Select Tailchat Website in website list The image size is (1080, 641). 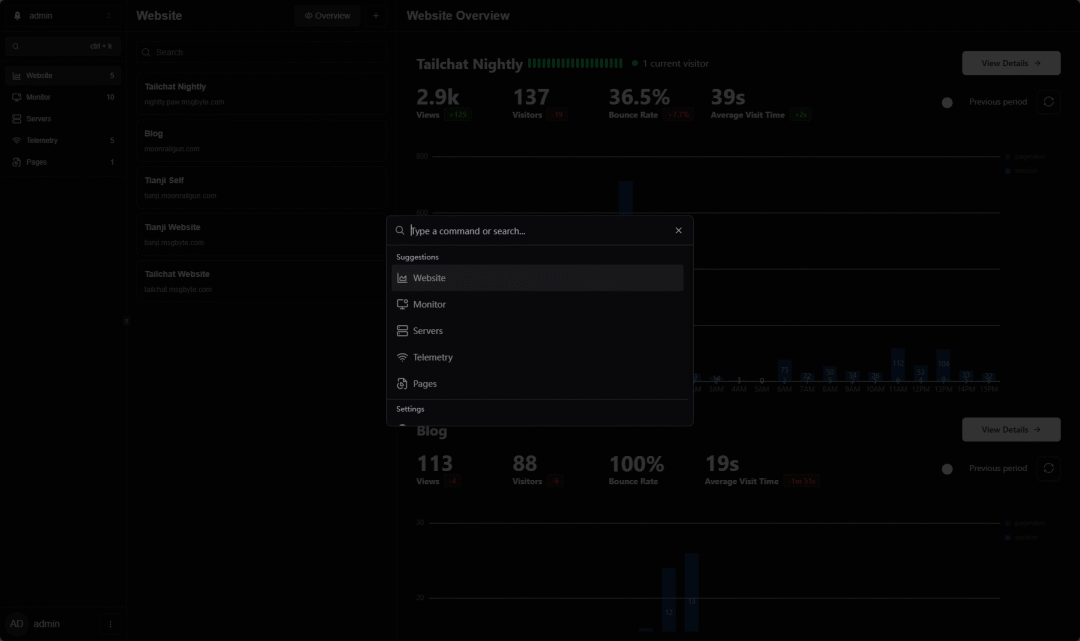[x=261, y=282]
